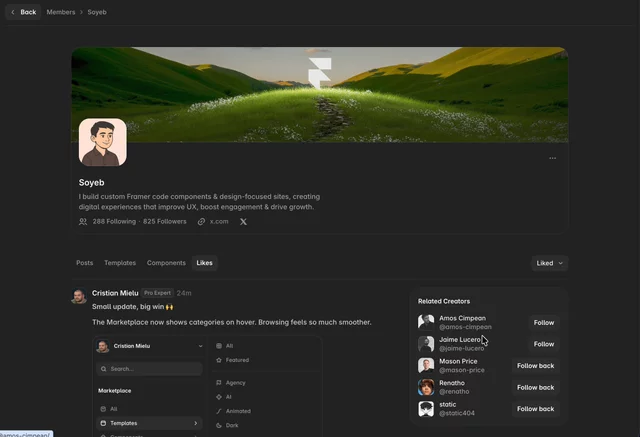Open the @mason-price handle

tap(462, 370)
